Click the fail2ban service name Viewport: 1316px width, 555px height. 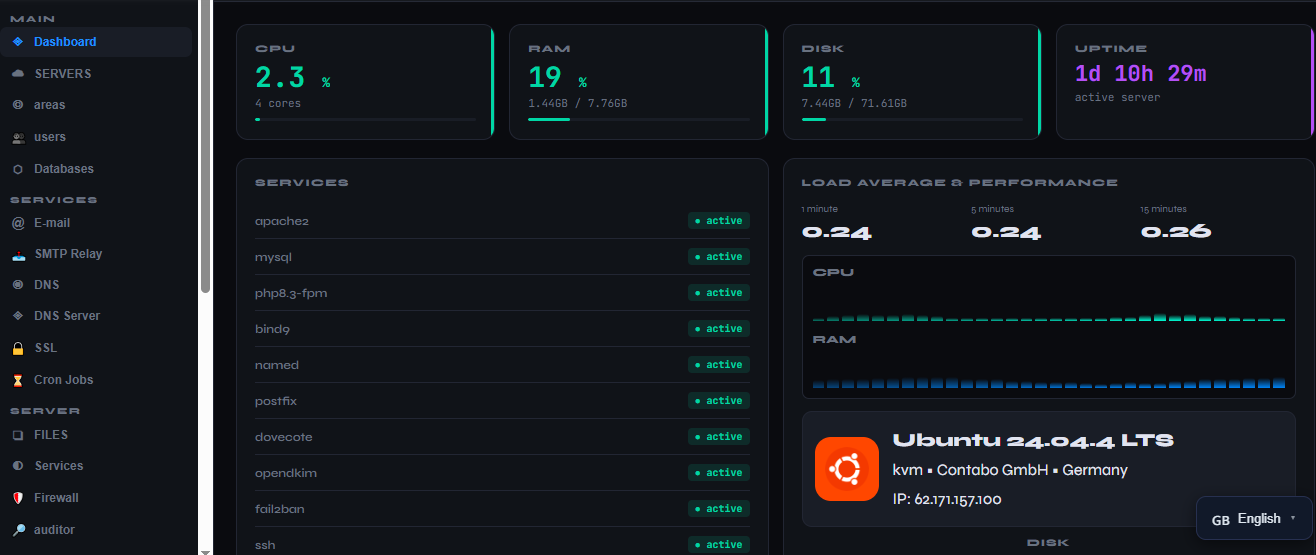pos(280,509)
